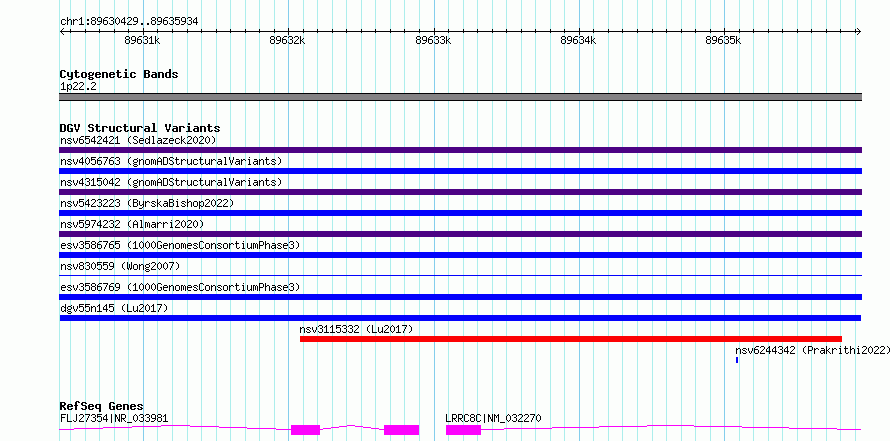Select the RefSeq Genes track heading
The height and width of the screenshot is (441, 890).
coord(102,406)
